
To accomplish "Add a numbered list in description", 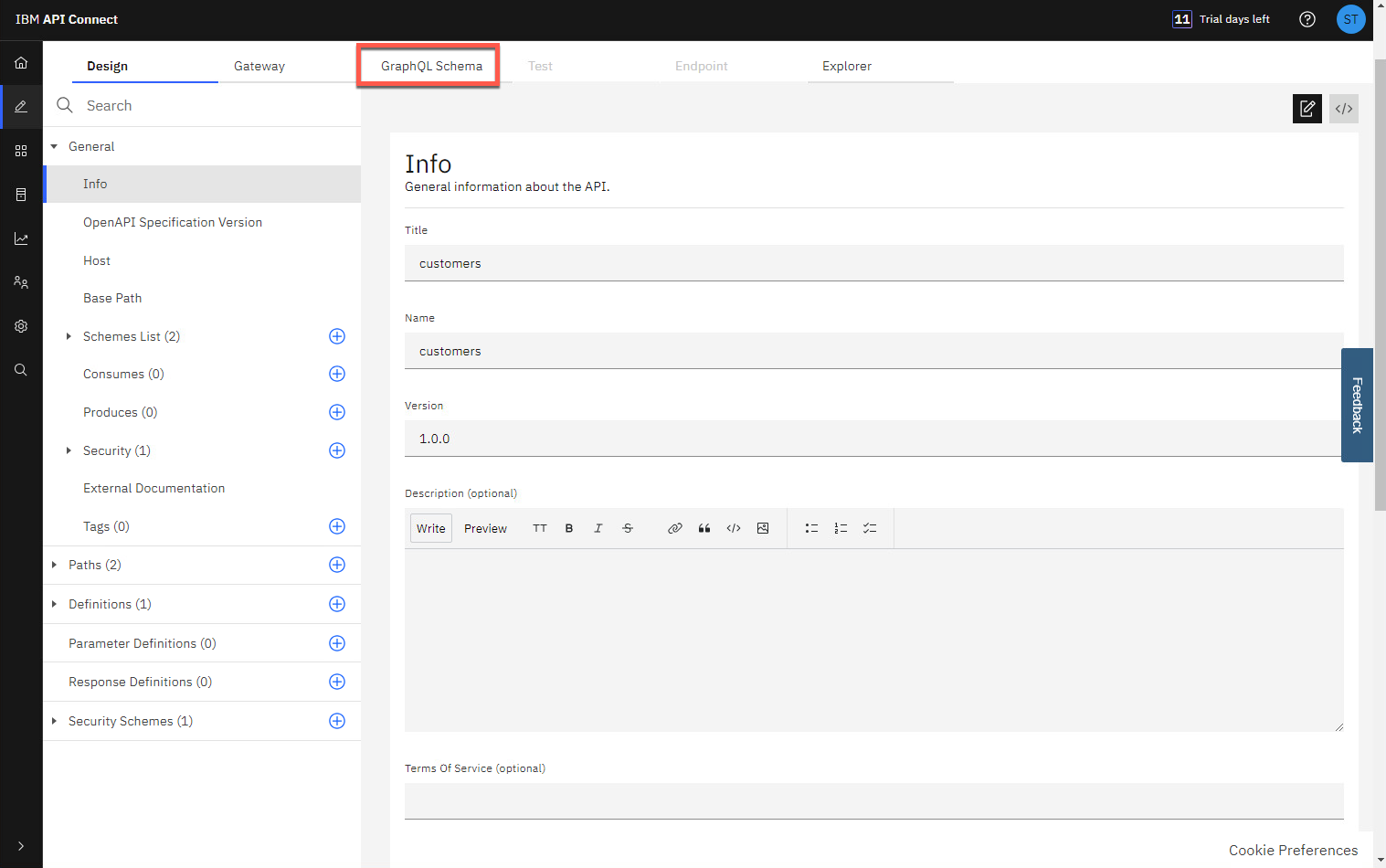I will (841, 528).
